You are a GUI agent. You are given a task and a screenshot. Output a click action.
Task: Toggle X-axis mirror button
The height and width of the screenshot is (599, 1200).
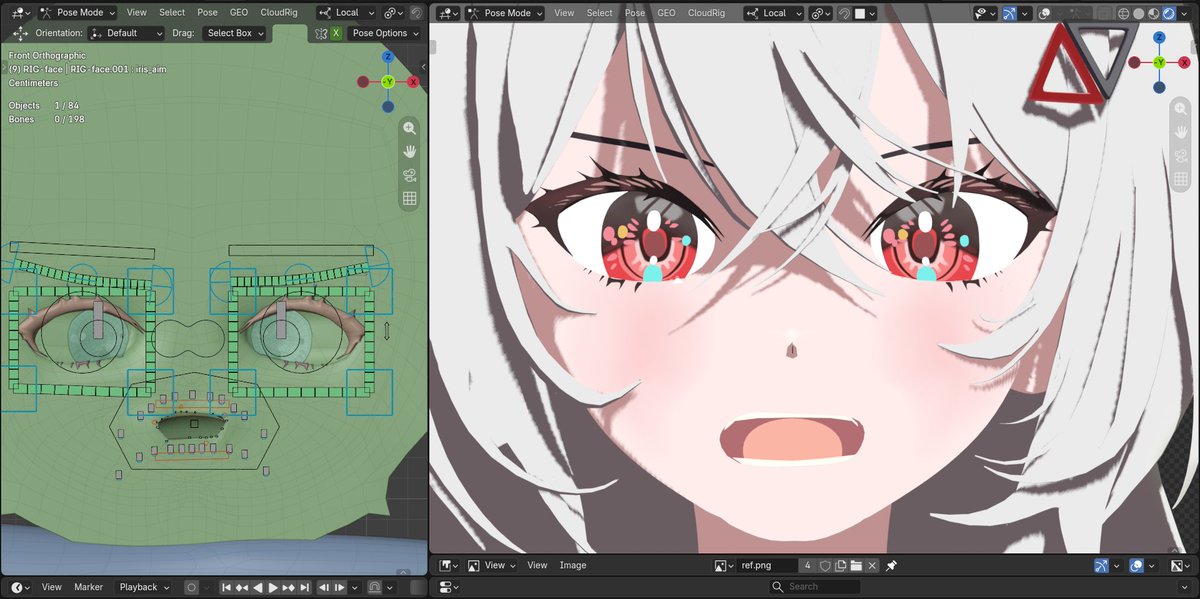tap(336, 33)
